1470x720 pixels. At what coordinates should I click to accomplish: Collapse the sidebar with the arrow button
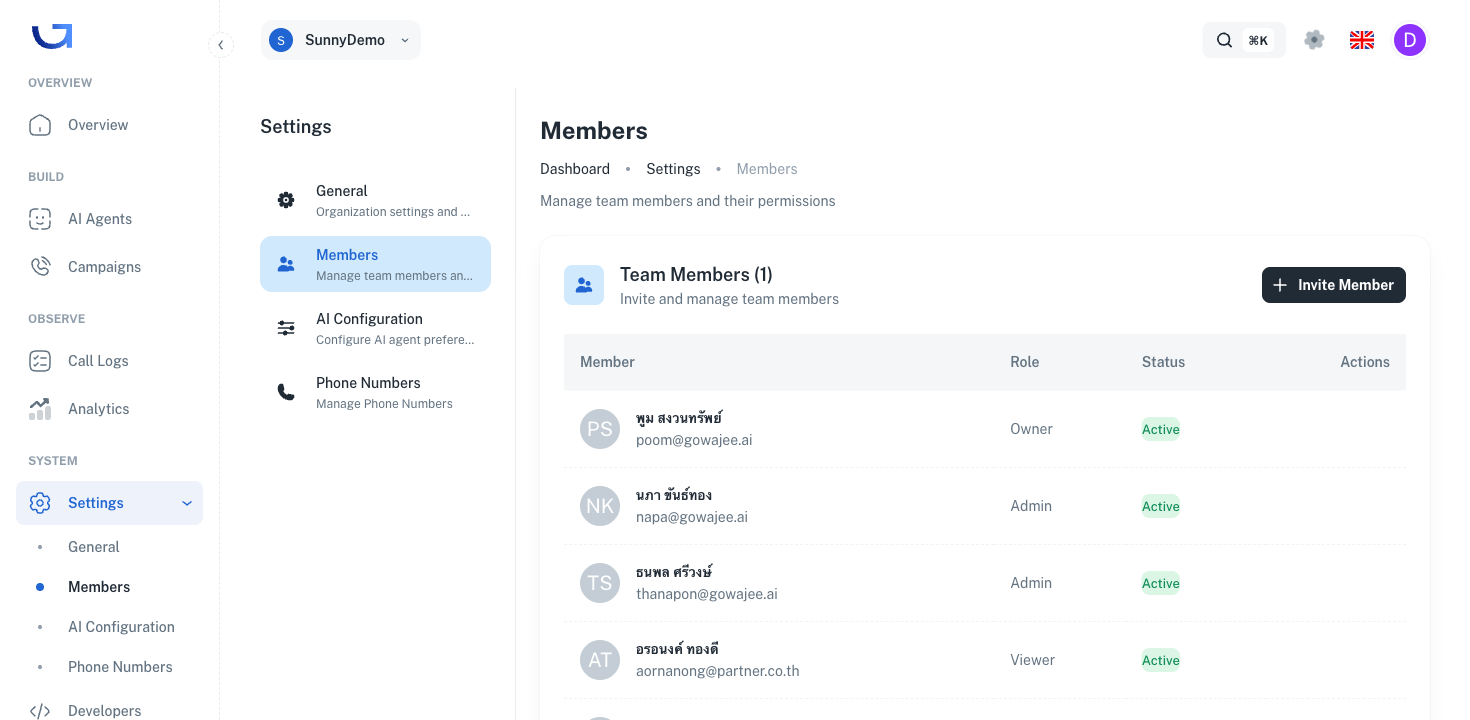221,45
